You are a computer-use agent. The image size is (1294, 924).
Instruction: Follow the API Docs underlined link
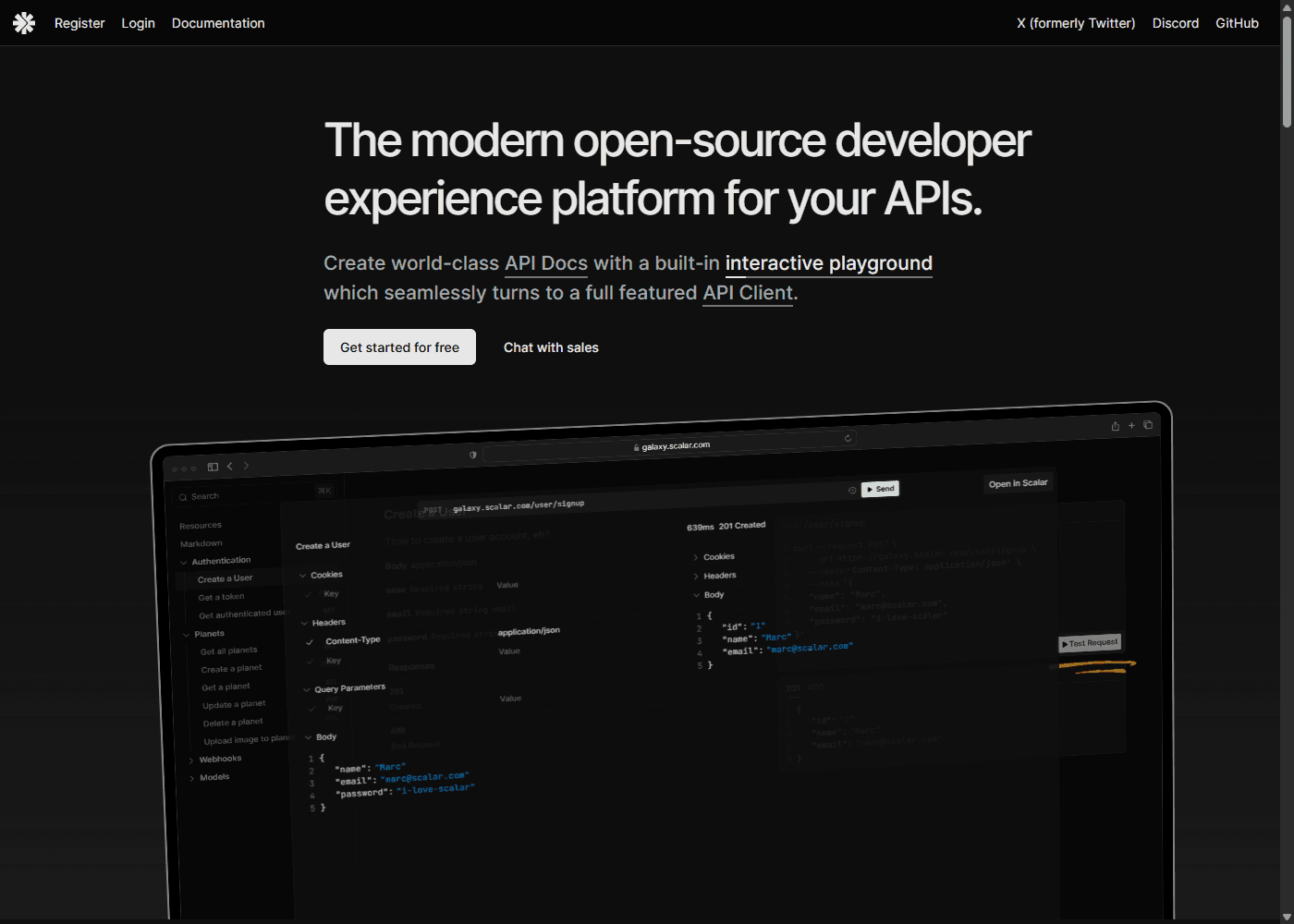coord(546,263)
